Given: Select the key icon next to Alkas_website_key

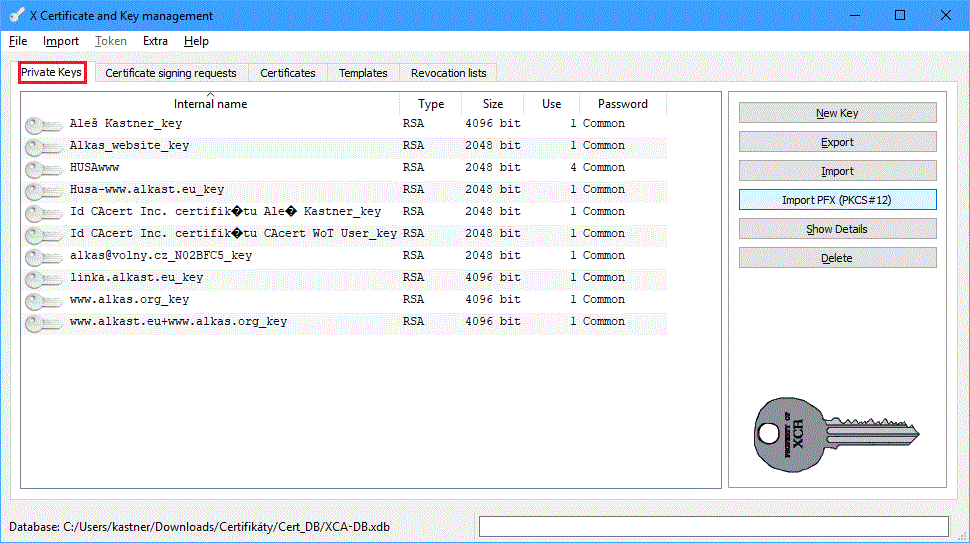Looking at the screenshot, I should click(x=43, y=147).
